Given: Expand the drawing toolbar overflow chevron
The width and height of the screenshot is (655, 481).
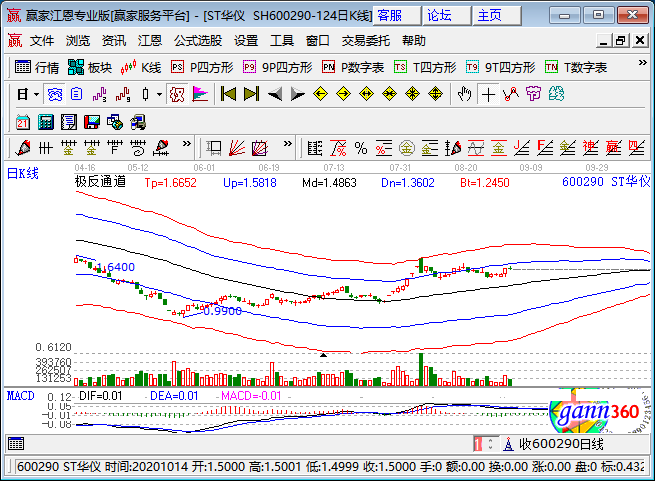Looking at the screenshot, I should pyautogui.click(x=187, y=144).
